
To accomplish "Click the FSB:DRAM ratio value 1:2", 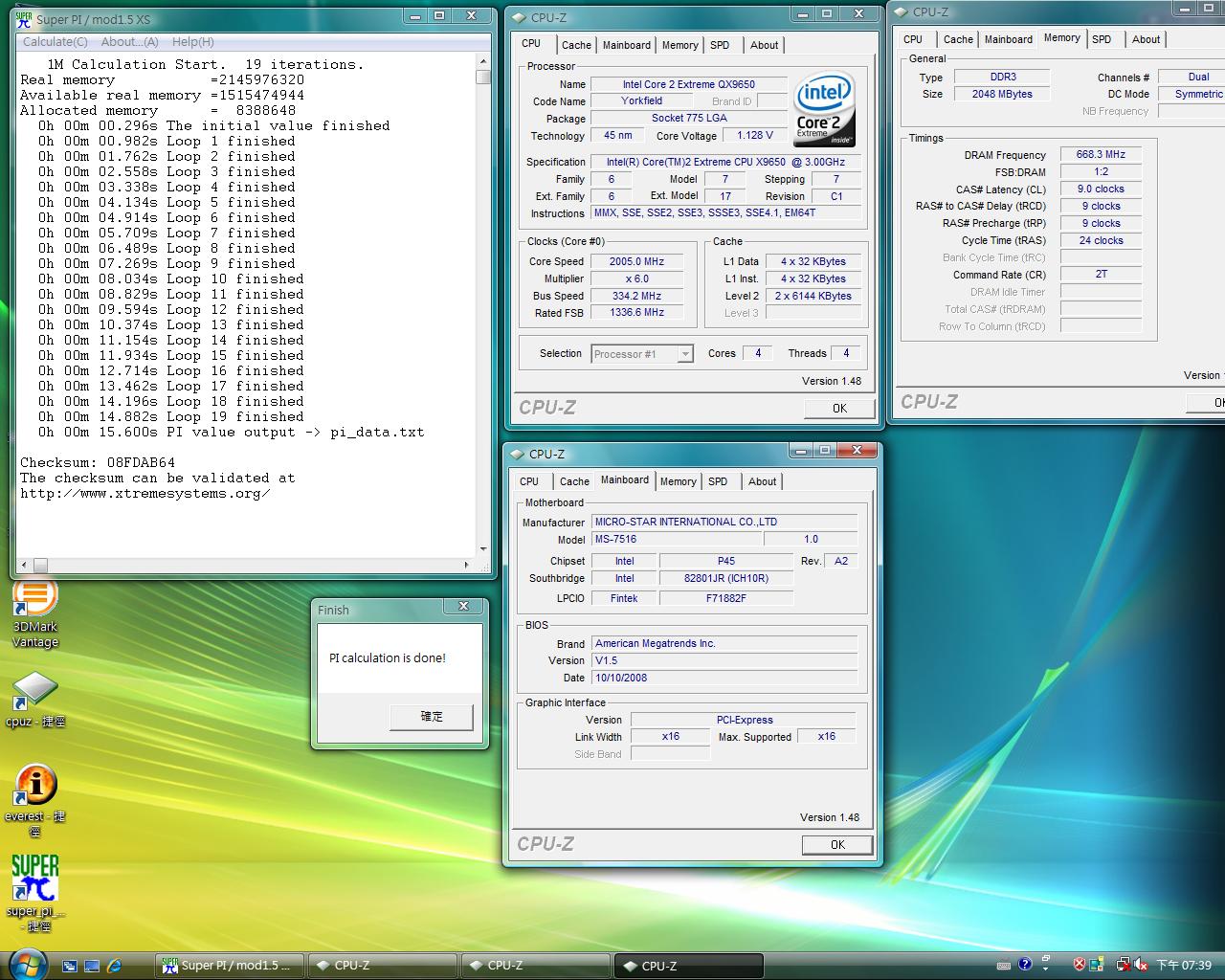I will (1101, 171).
